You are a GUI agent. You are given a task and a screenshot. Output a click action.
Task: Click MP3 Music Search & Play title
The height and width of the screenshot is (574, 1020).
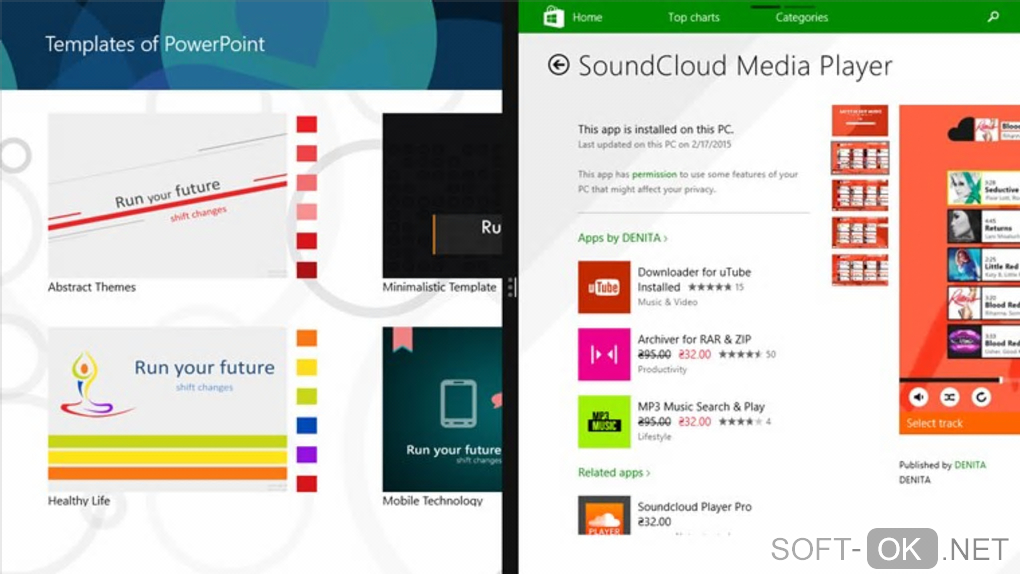coord(701,406)
